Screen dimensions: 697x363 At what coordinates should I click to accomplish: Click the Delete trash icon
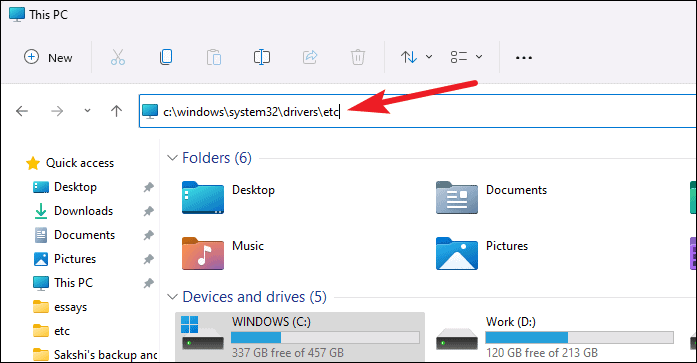coord(358,57)
